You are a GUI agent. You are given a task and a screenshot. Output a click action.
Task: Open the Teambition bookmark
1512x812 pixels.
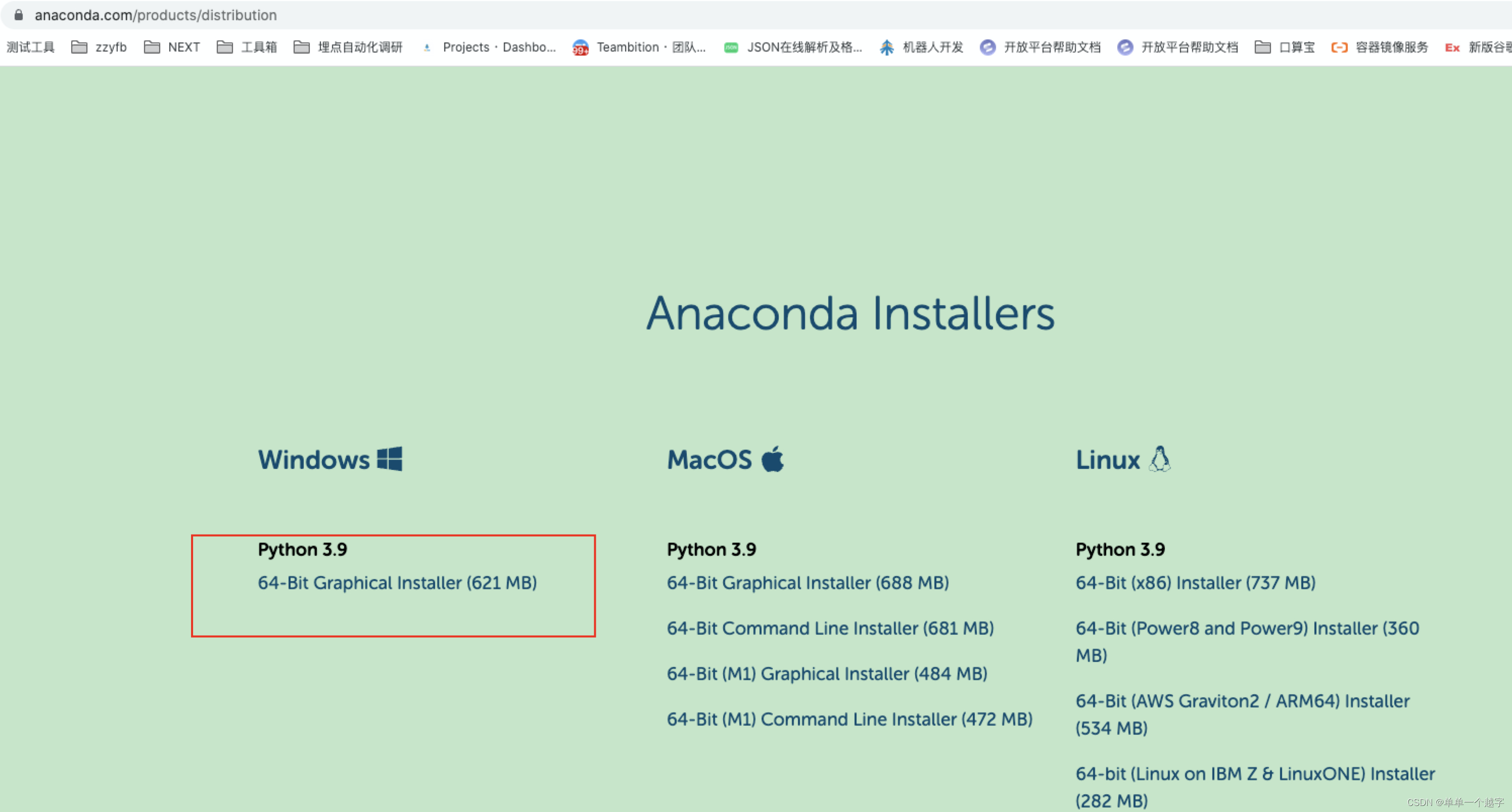tap(639, 47)
